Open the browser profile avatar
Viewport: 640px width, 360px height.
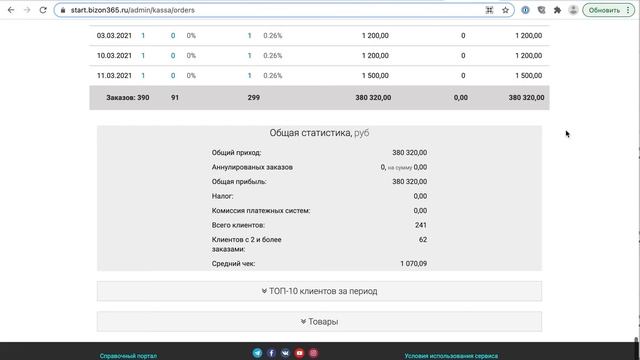click(x=573, y=10)
